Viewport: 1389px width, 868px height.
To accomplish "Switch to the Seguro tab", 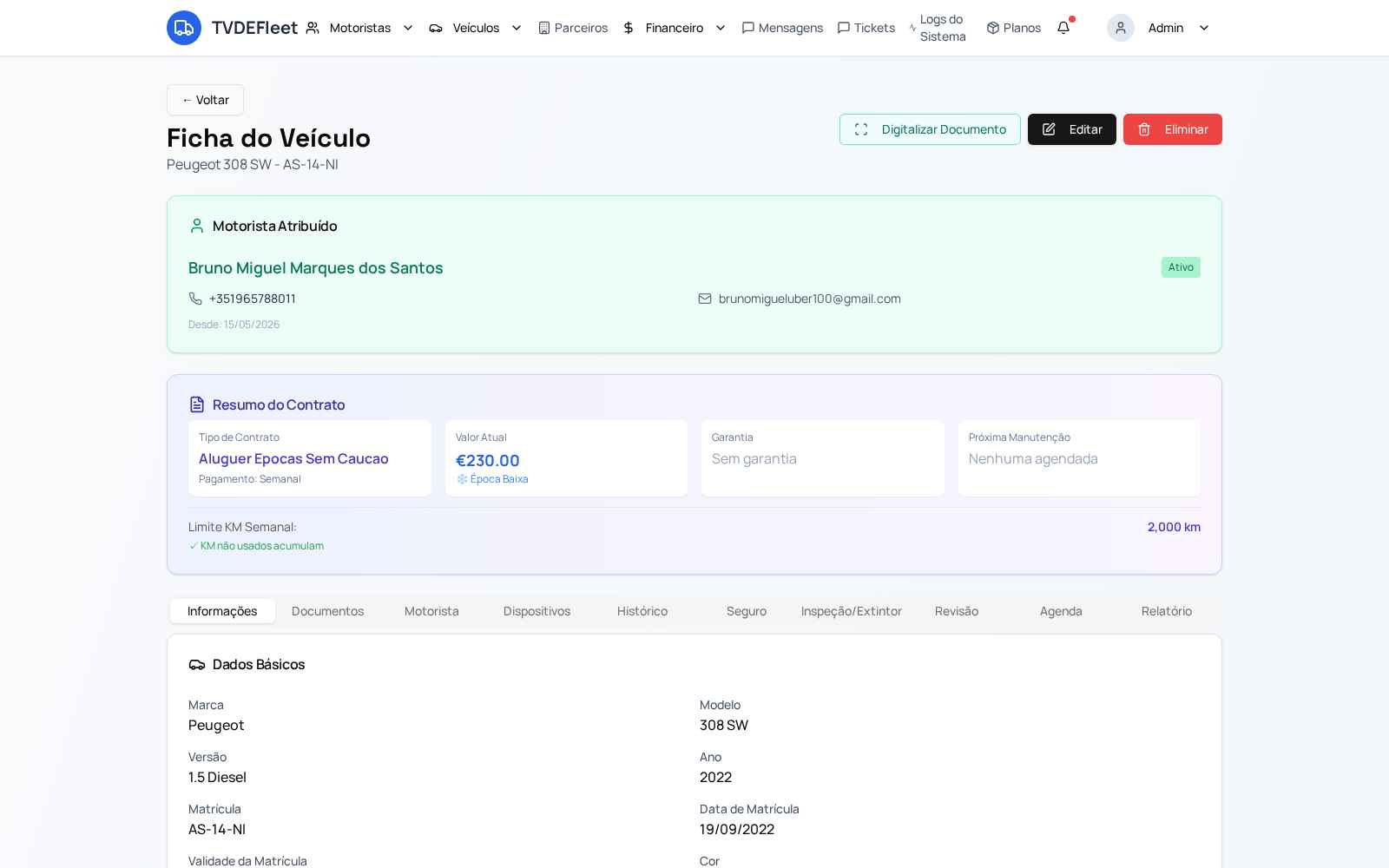I will pyautogui.click(x=747, y=611).
